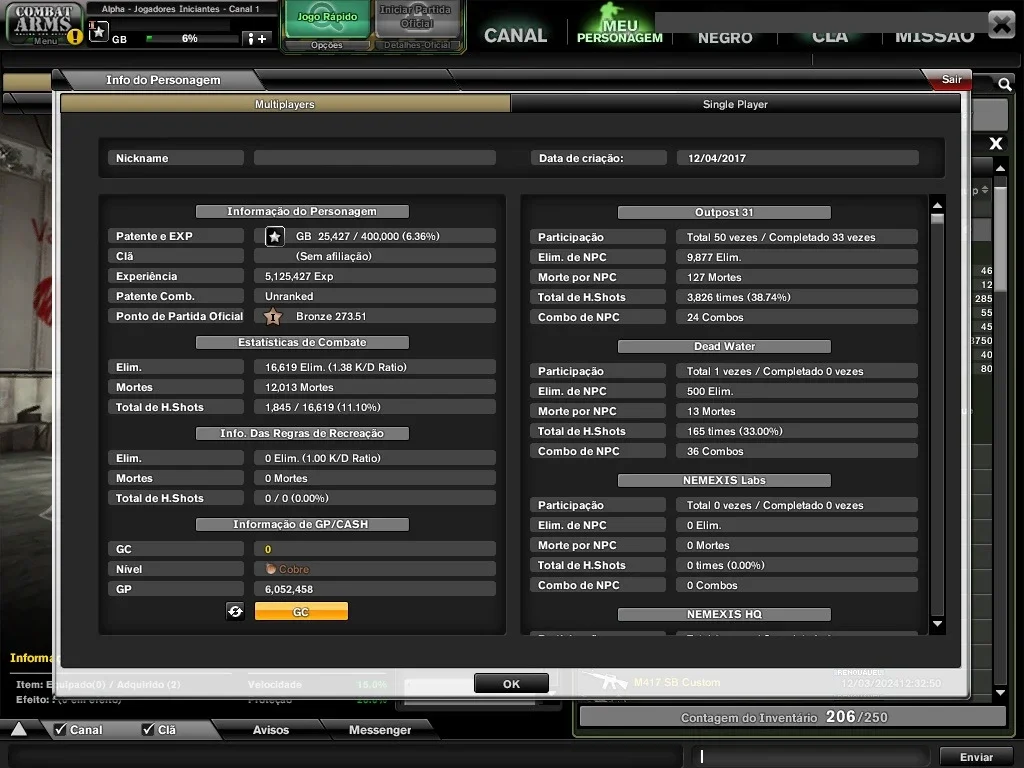Click the add friend plus icon
Viewport: 1024px width, 768px height.
(256, 39)
